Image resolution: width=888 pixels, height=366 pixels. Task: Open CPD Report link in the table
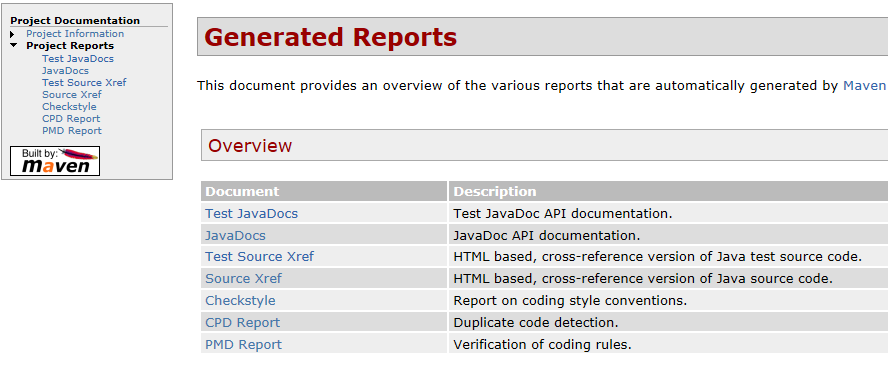tap(242, 322)
